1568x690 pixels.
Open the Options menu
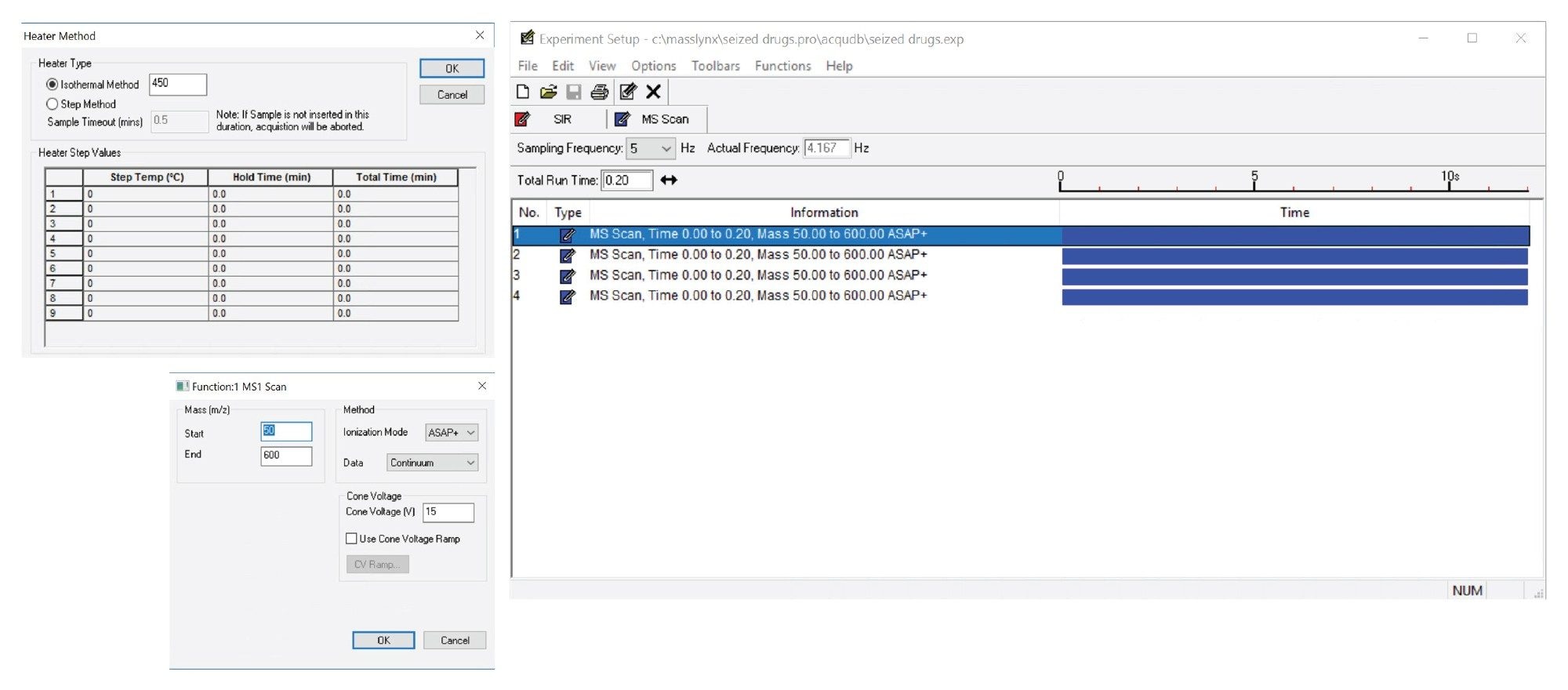[653, 66]
